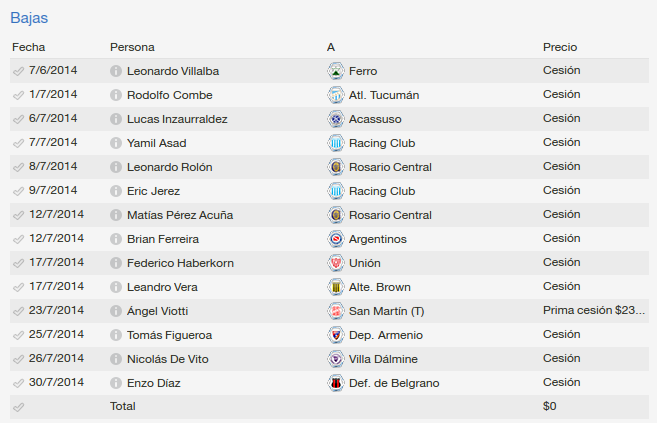The width and height of the screenshot is (657, 423).
Task: Click the Unión team badge
Action: [x=336, y=263]
